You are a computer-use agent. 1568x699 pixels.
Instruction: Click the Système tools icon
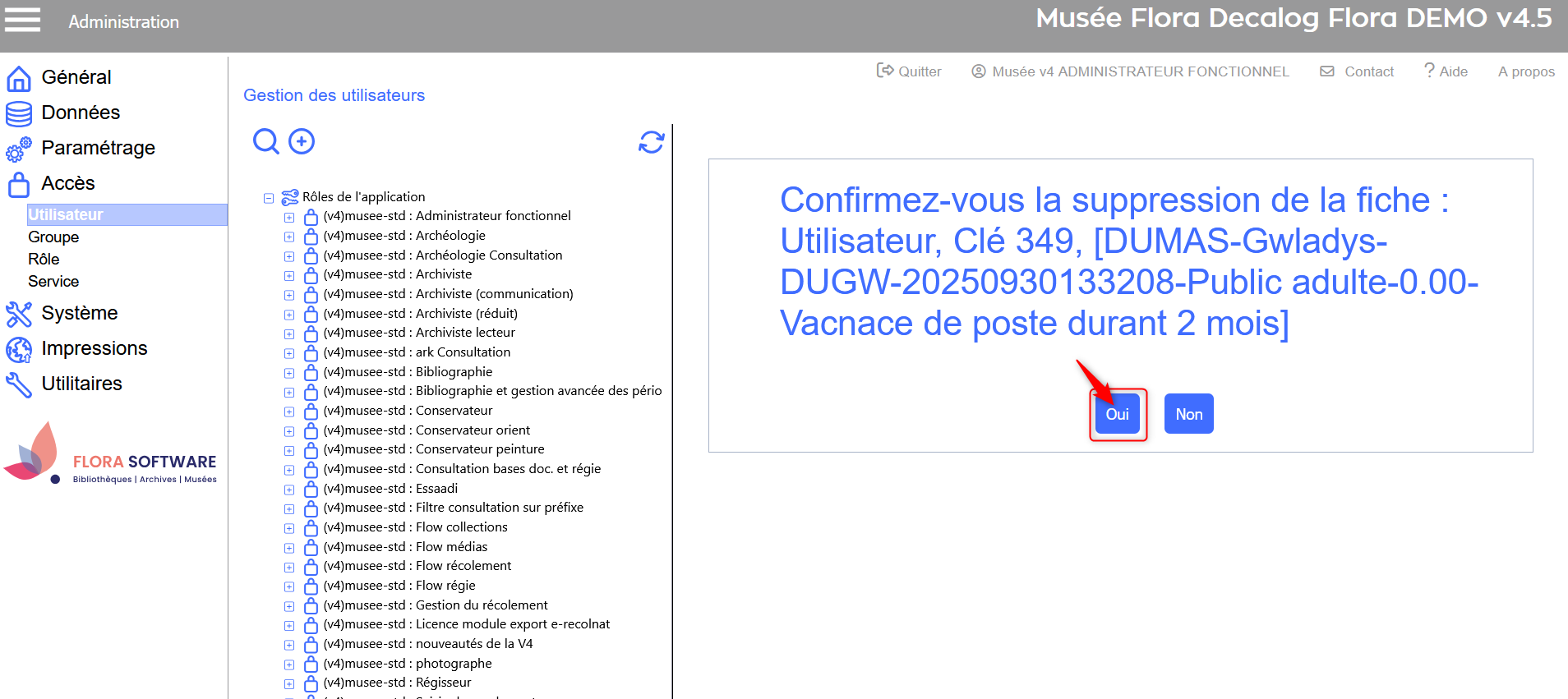pos(19,314)
